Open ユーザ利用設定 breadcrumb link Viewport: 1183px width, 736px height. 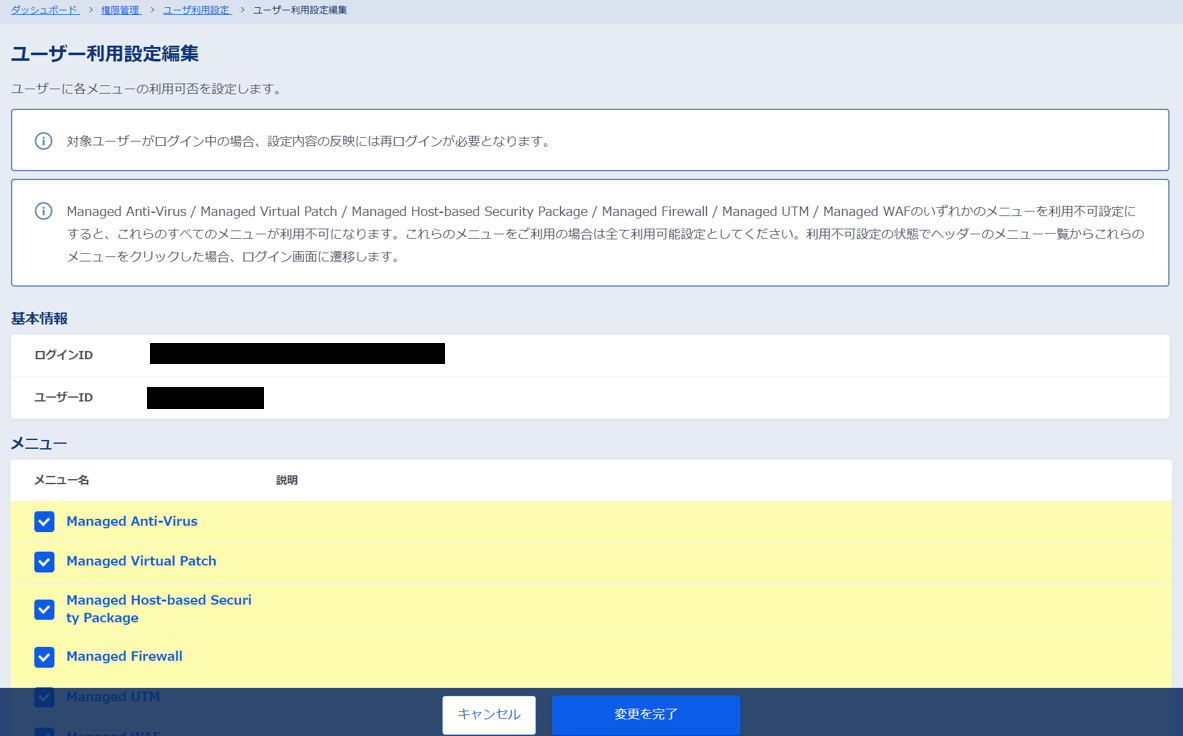[x=197, y=10]
